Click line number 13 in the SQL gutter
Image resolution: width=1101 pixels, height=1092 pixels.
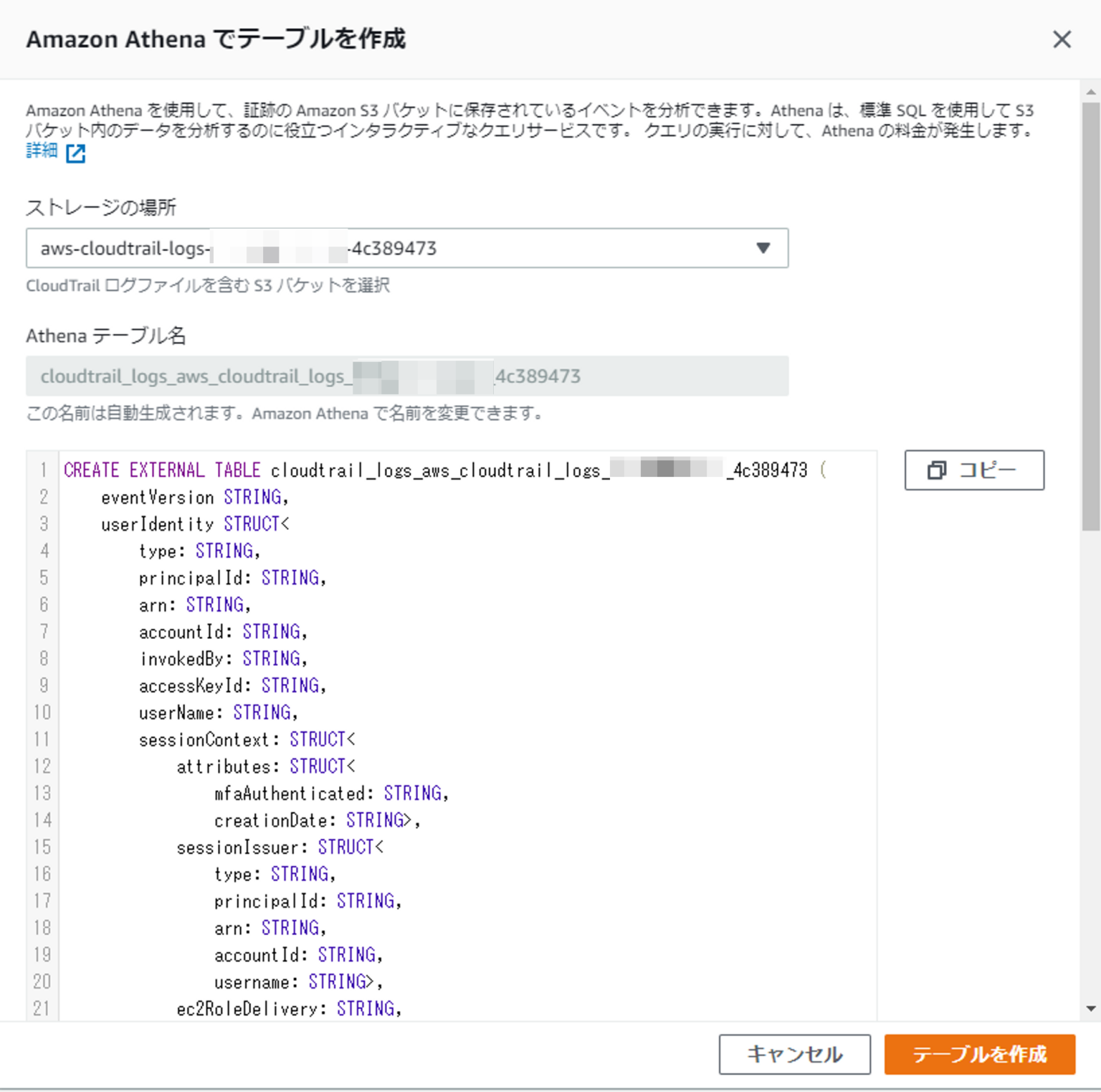(x=42, y=793)
